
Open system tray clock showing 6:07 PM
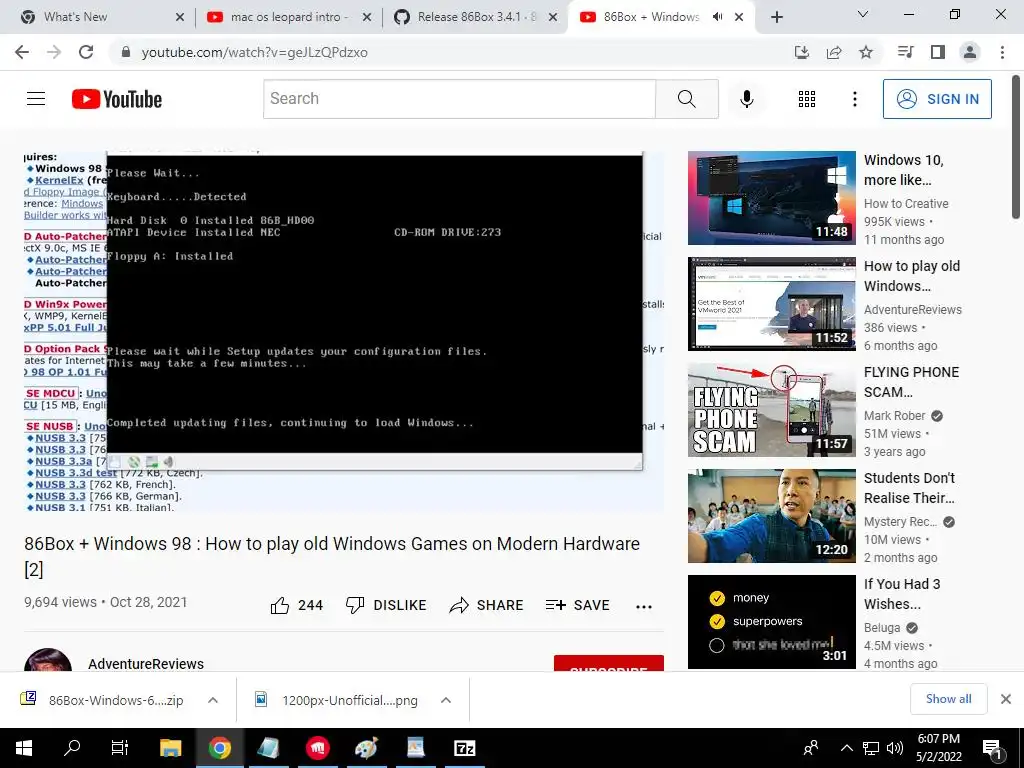point(938,748)
